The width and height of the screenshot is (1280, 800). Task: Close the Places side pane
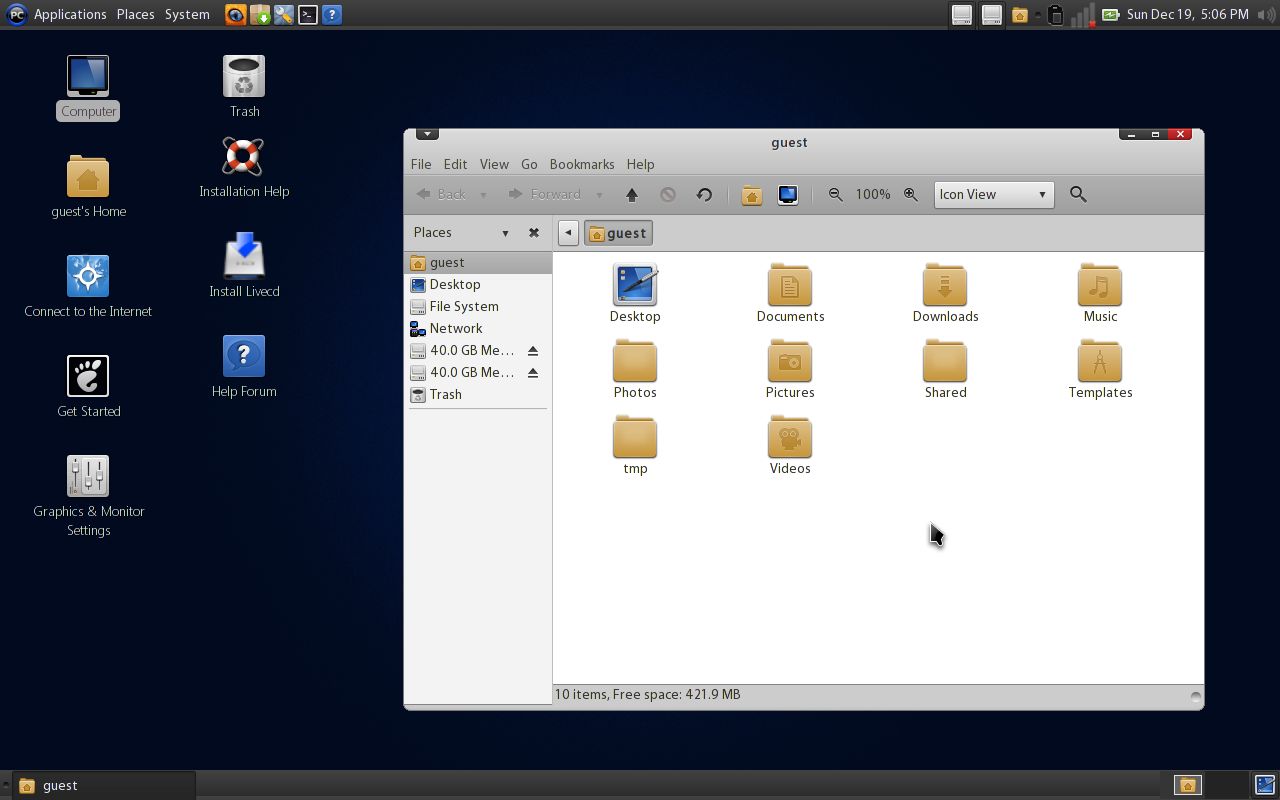(x=534, y=232)
